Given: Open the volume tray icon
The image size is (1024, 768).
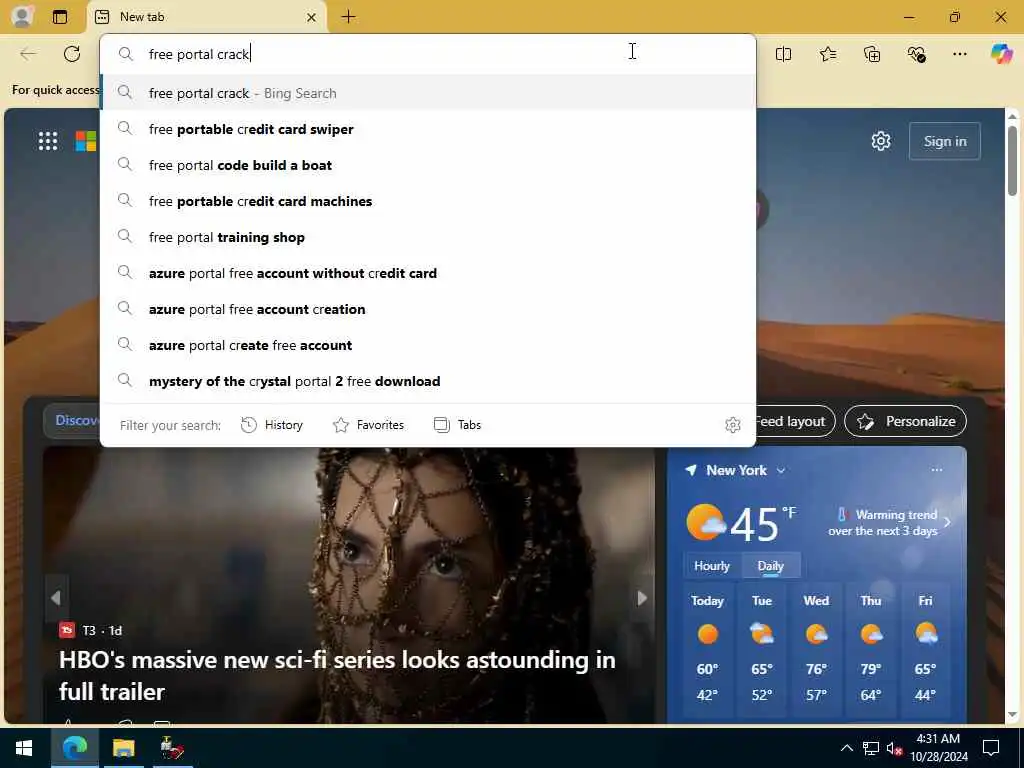Looking at the screenshot, I should 894,748.
